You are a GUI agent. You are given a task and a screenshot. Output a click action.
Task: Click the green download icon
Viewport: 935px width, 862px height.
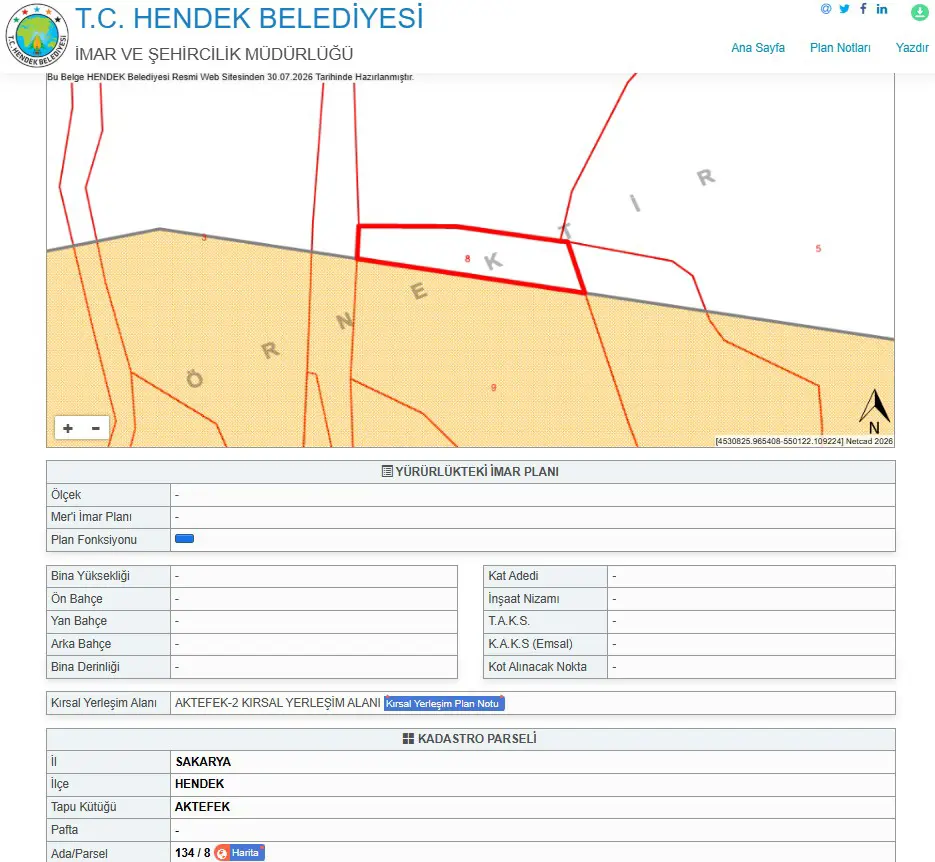[x=919, y=12]
